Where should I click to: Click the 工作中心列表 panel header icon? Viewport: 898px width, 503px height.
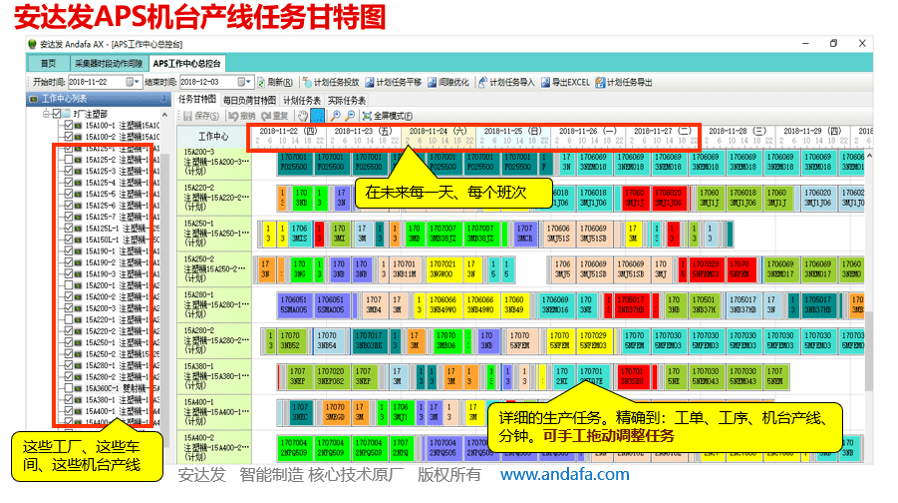coord(34,99)
